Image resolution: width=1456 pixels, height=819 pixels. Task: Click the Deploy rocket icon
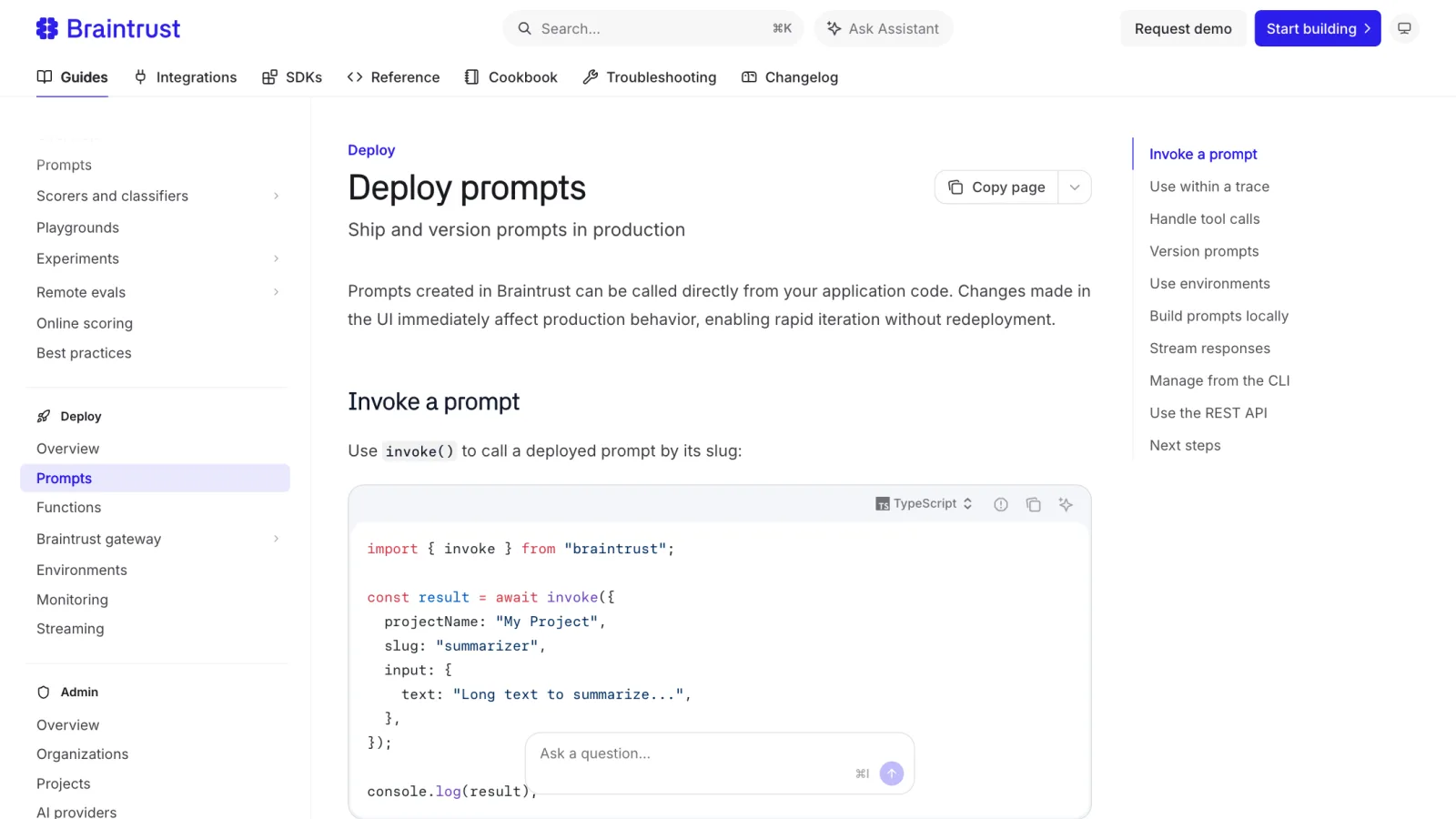click(x=44, y=417)
